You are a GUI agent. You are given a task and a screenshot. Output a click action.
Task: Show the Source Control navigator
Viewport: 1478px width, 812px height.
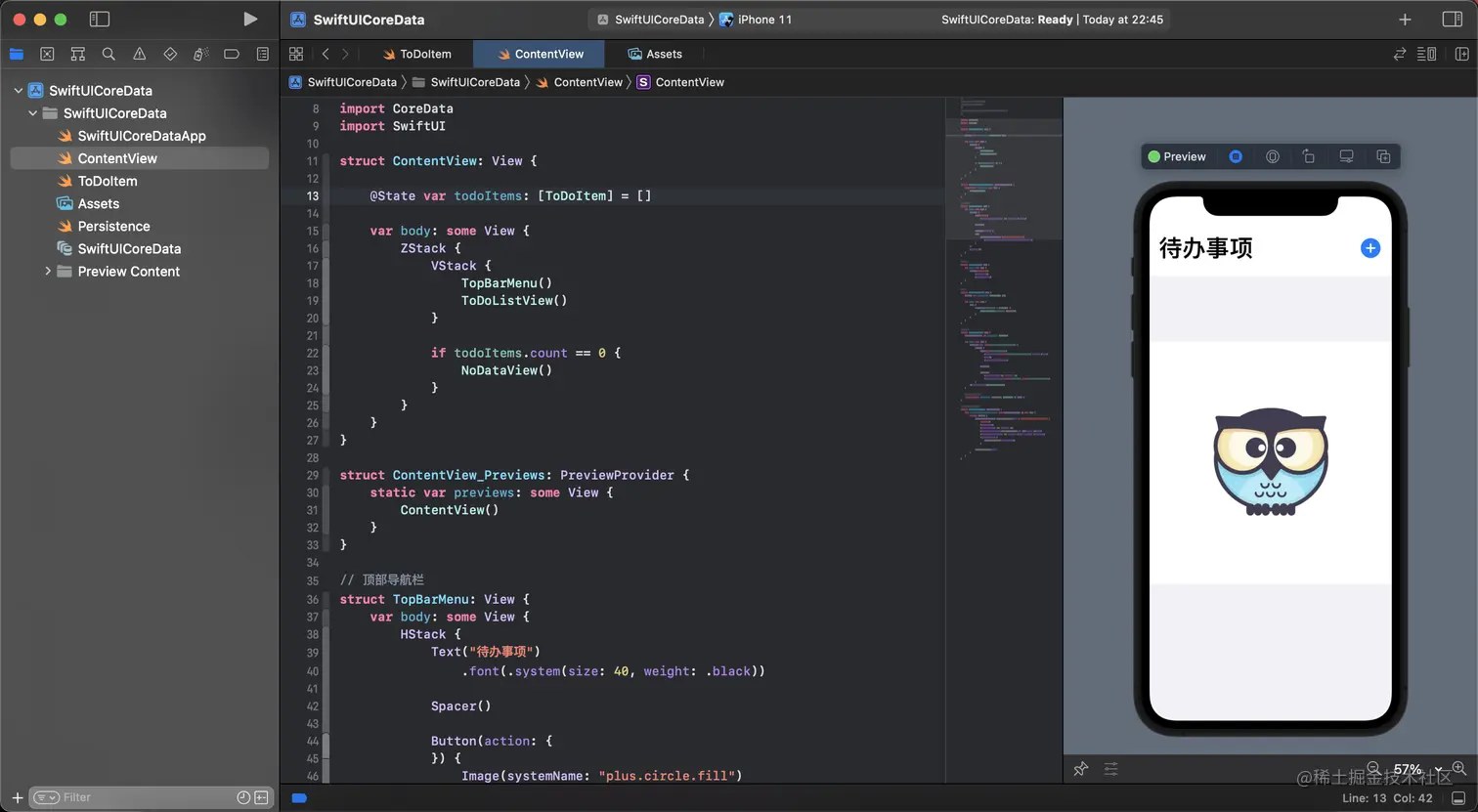point(47,54)
